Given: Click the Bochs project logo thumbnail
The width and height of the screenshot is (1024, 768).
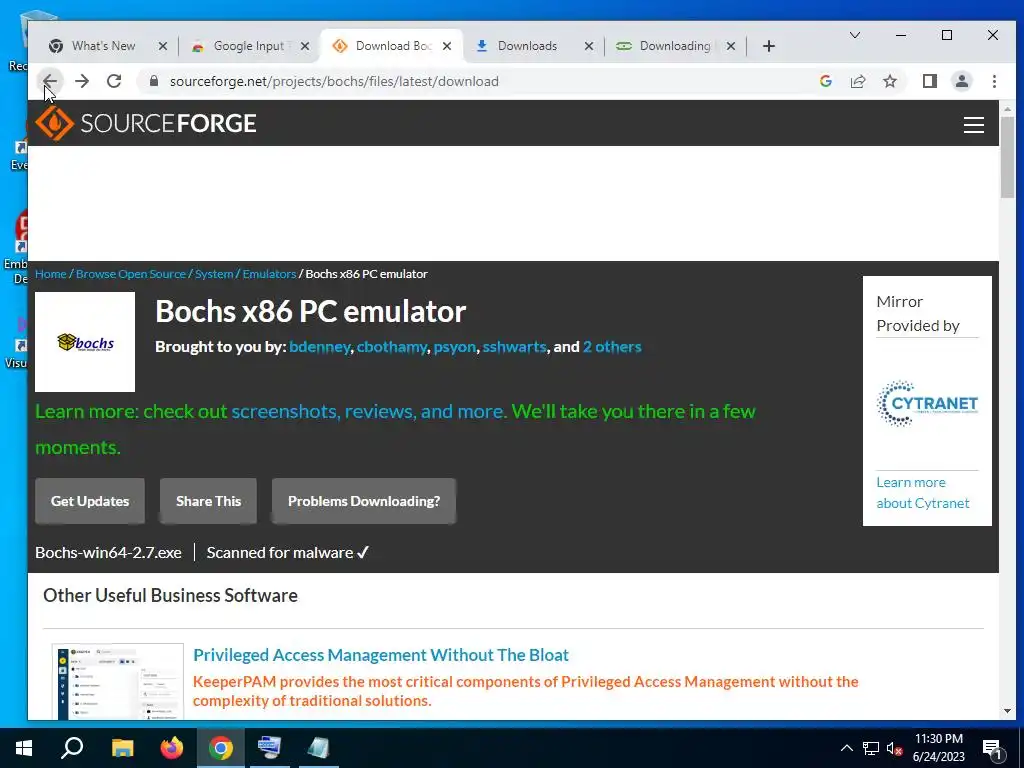Looking at the screenshot, I should [85, 342].
